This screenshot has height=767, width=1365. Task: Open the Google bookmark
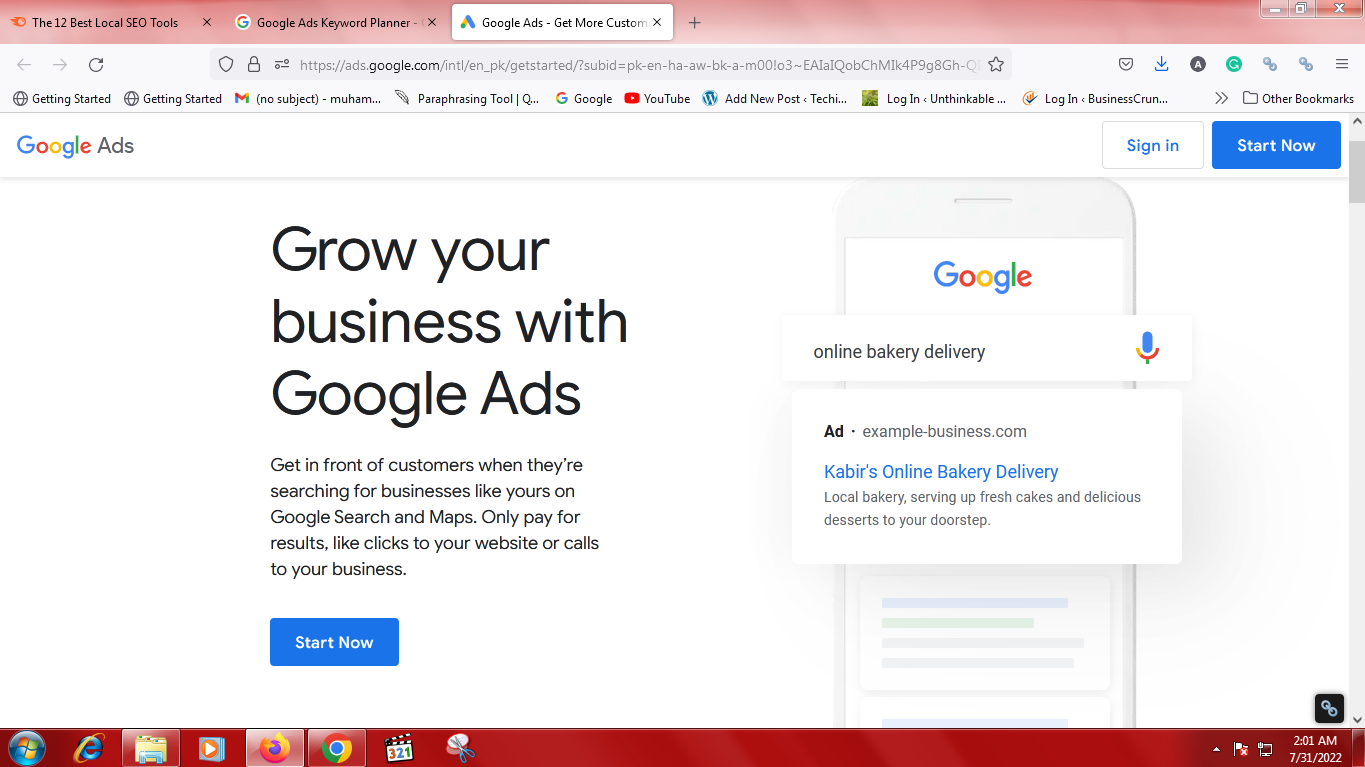(583, 98)
